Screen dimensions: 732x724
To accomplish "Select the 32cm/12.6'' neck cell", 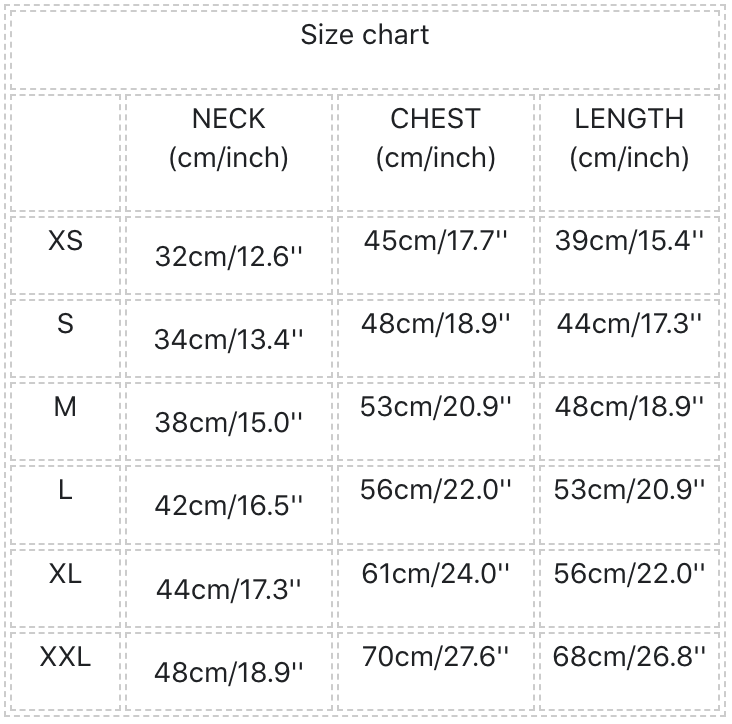I will [x=229, y=257].
